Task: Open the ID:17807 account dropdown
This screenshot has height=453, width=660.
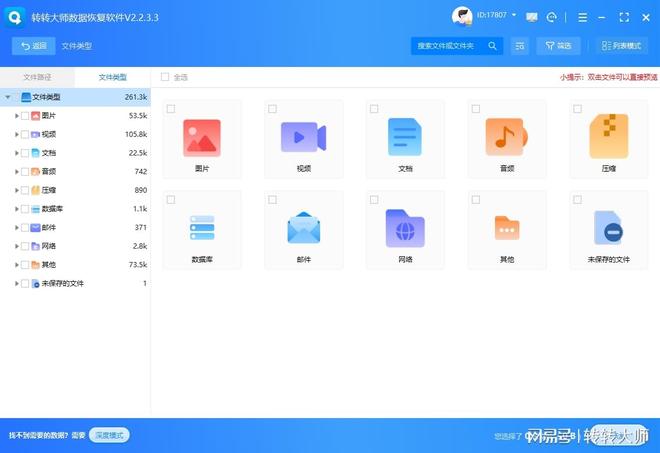Action: tap(496, 15)
